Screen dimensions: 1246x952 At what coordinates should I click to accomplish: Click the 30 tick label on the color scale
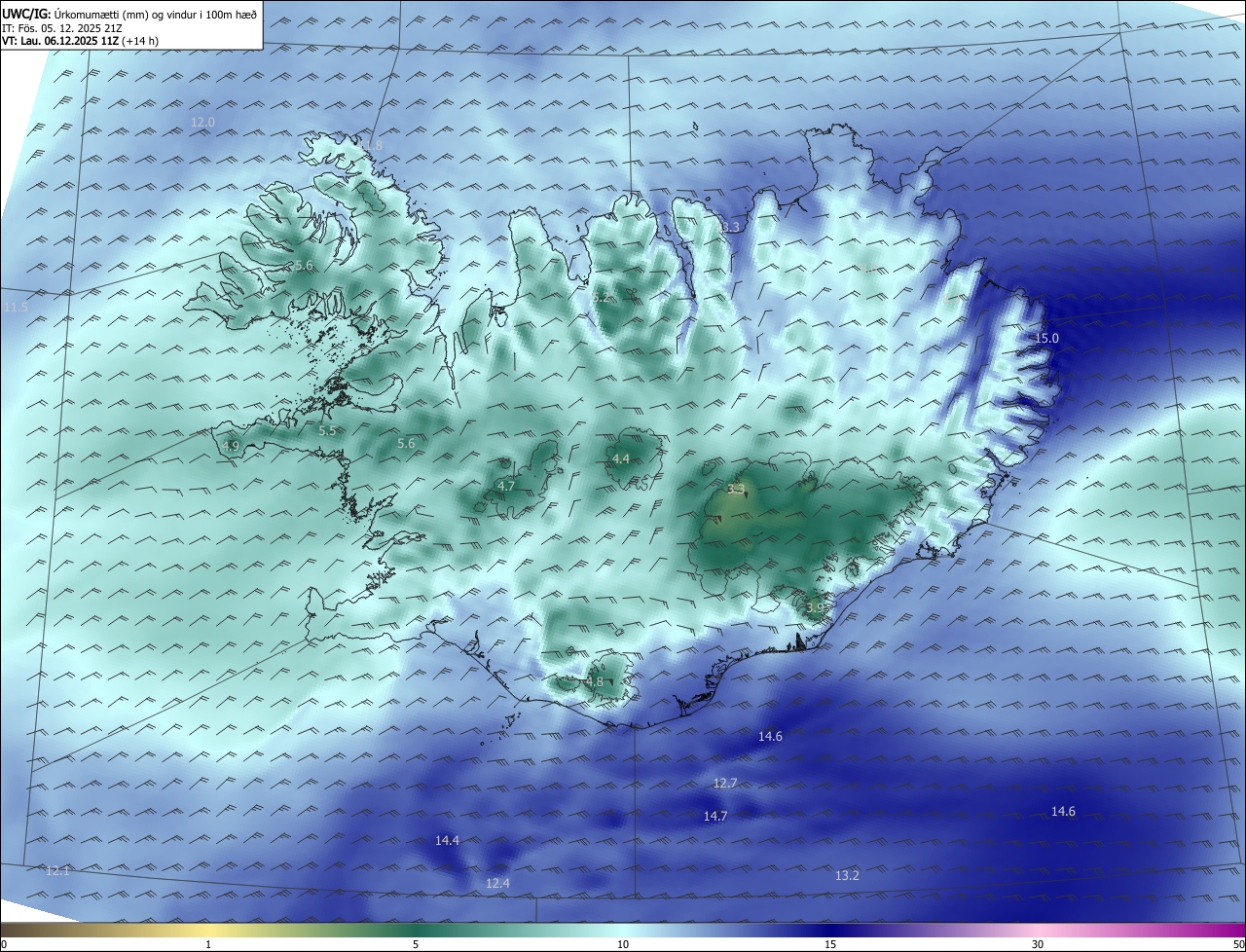[x=1038, y=944]
